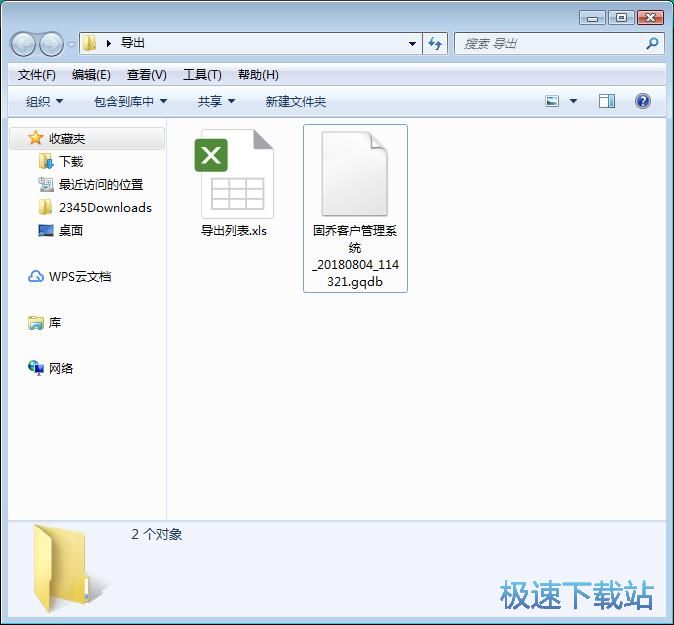
Task: Click the 最近访问的位置 icon
Action: point(46,184)
